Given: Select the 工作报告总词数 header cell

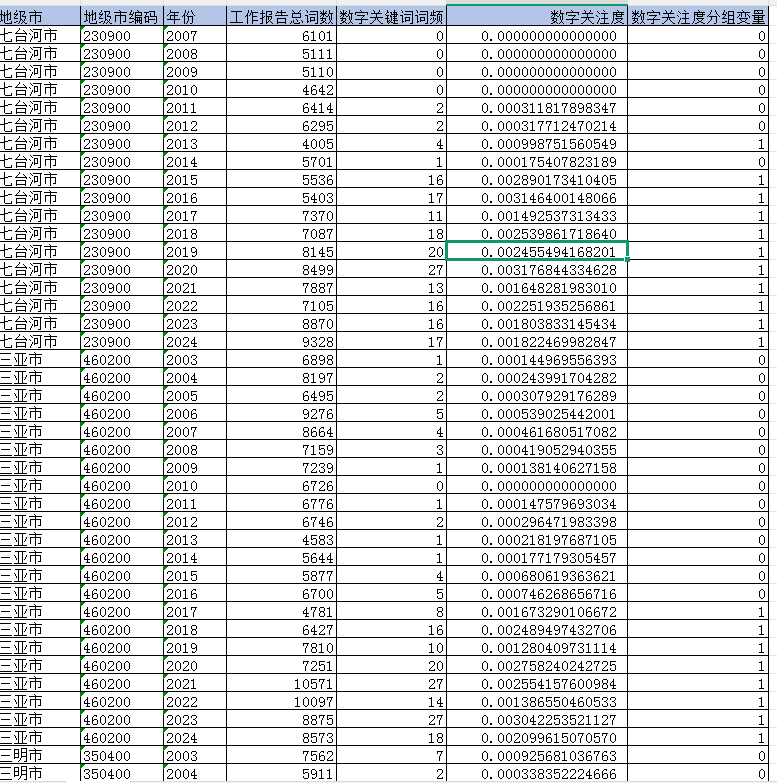Looking at the screenshot, I should (281, 18).
